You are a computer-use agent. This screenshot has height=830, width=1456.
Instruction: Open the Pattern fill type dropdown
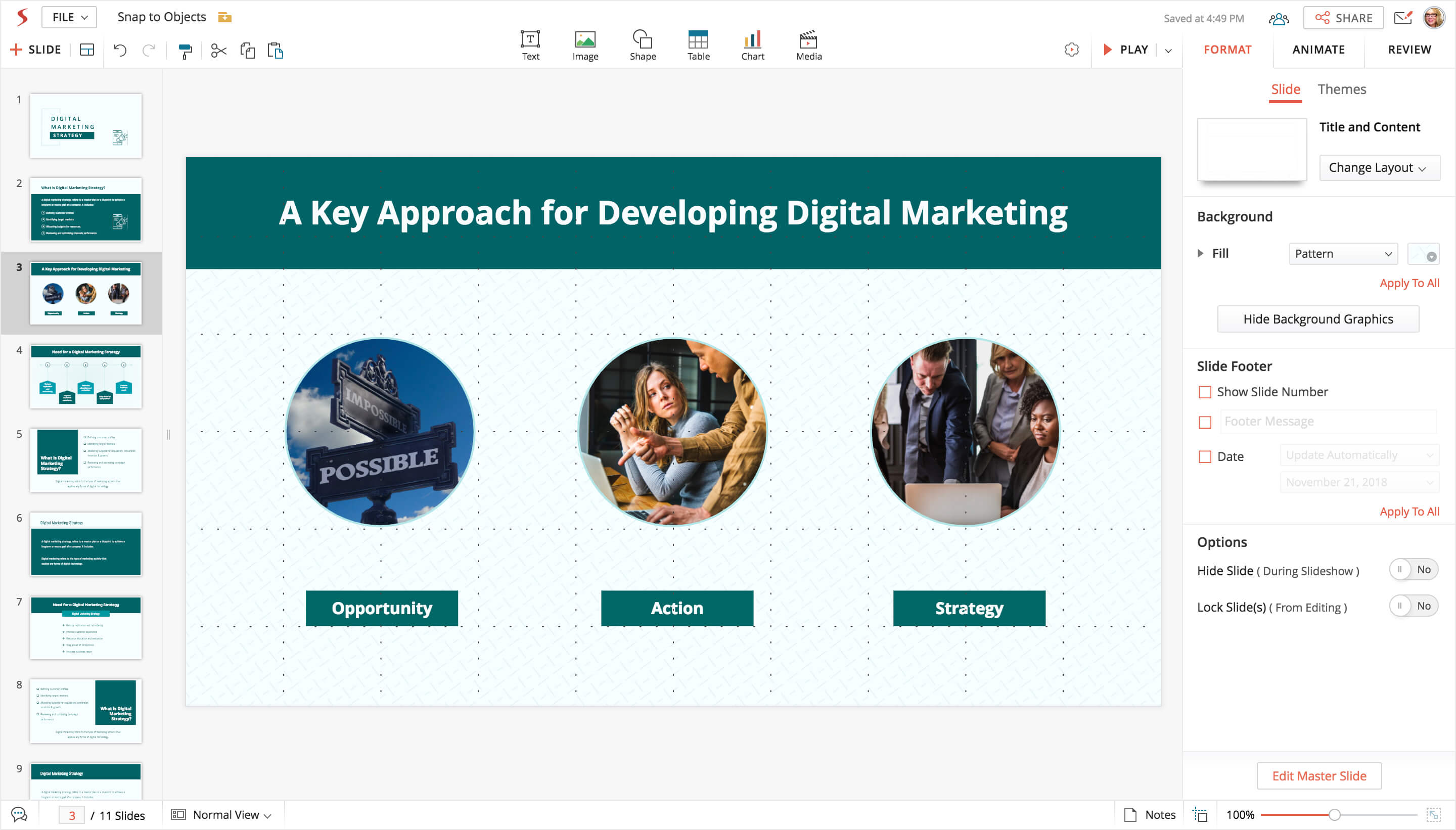click(x=1343, y=254)
